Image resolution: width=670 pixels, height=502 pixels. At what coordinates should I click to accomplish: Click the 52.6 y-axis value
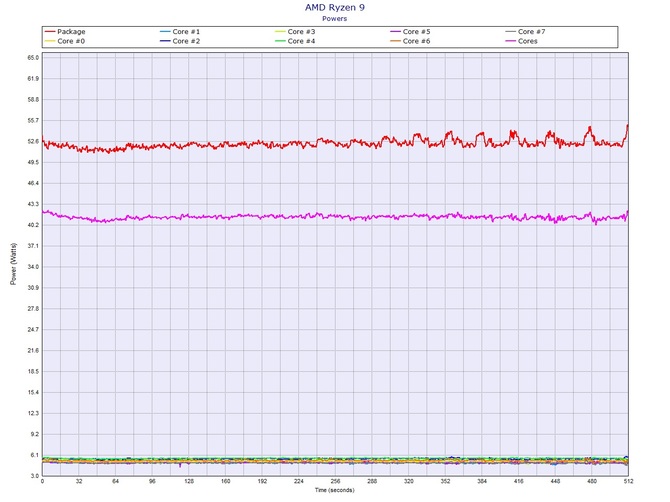coord(33,141)
